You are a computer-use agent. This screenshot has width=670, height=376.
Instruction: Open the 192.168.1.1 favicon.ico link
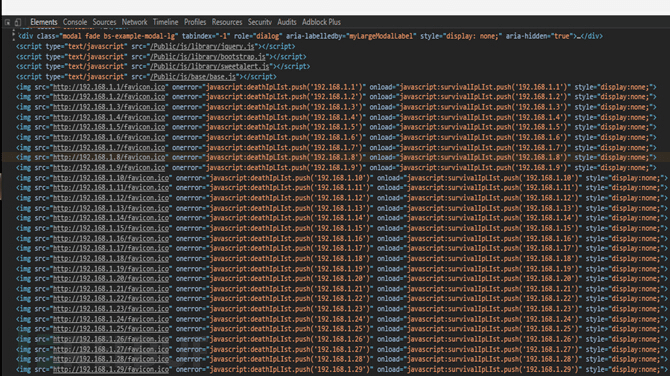click(x=109, y=87)
